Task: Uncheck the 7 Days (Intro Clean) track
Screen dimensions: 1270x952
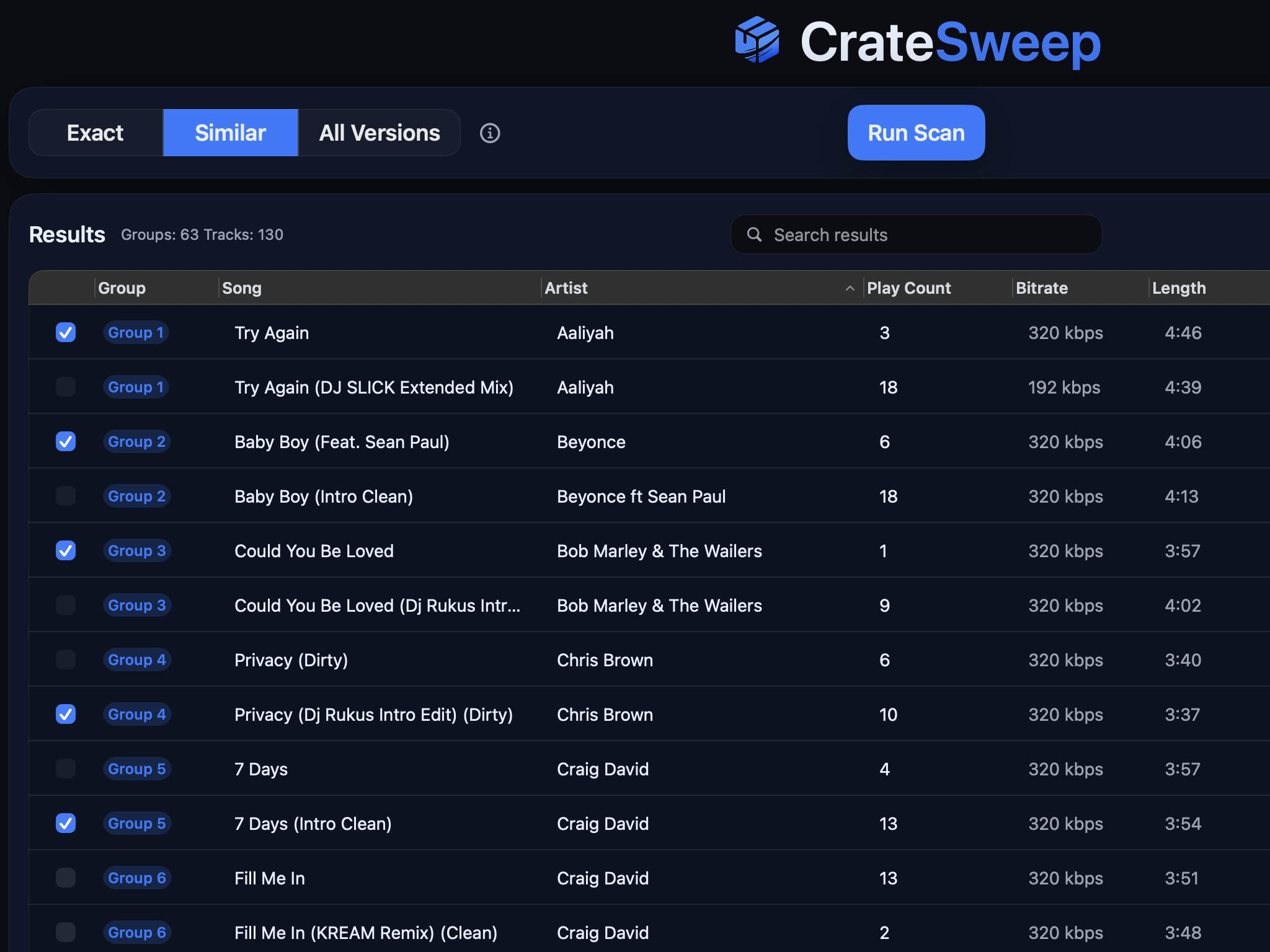Action: (x=66, y=824)
